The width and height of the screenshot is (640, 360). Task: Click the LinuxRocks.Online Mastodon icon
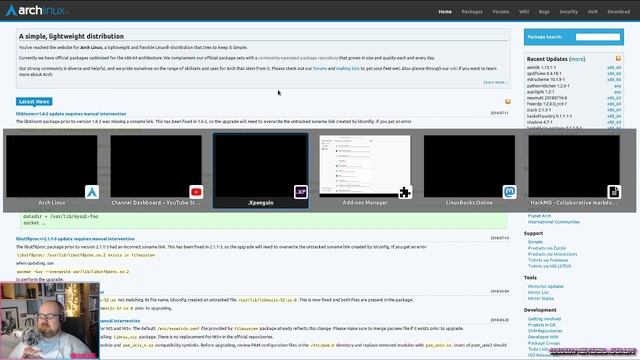tap(509, 192)
